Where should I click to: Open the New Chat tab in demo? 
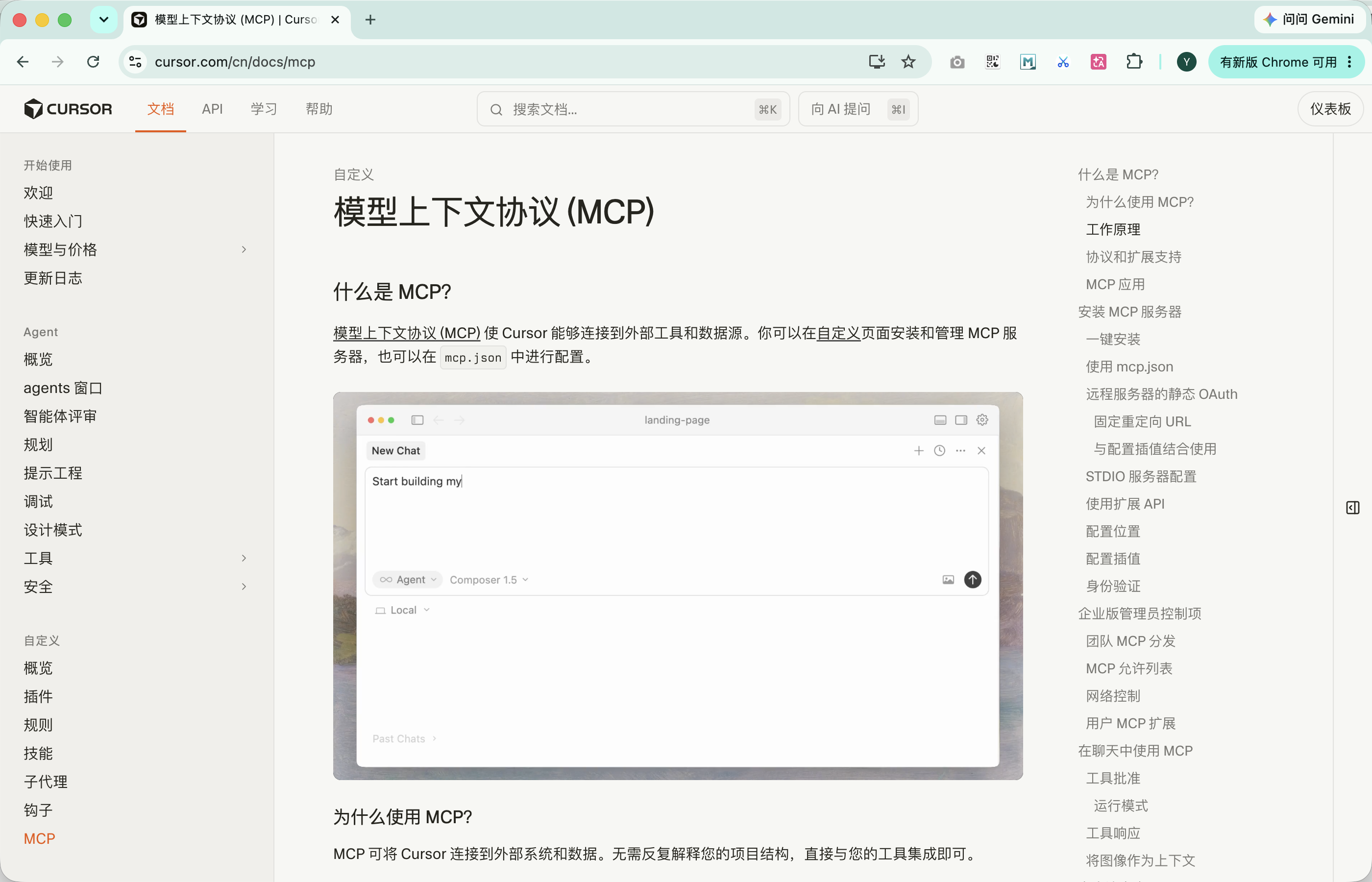click(x=396, y=451)
